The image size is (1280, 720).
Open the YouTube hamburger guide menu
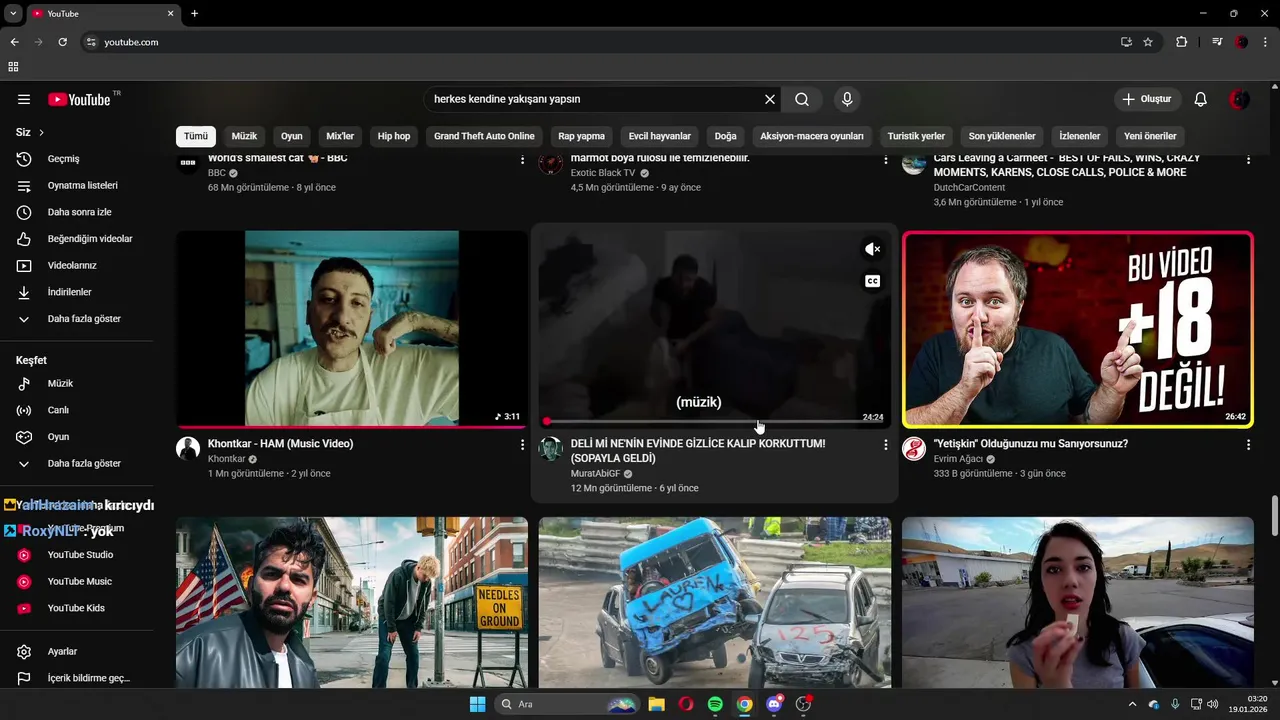pos(24,99)
